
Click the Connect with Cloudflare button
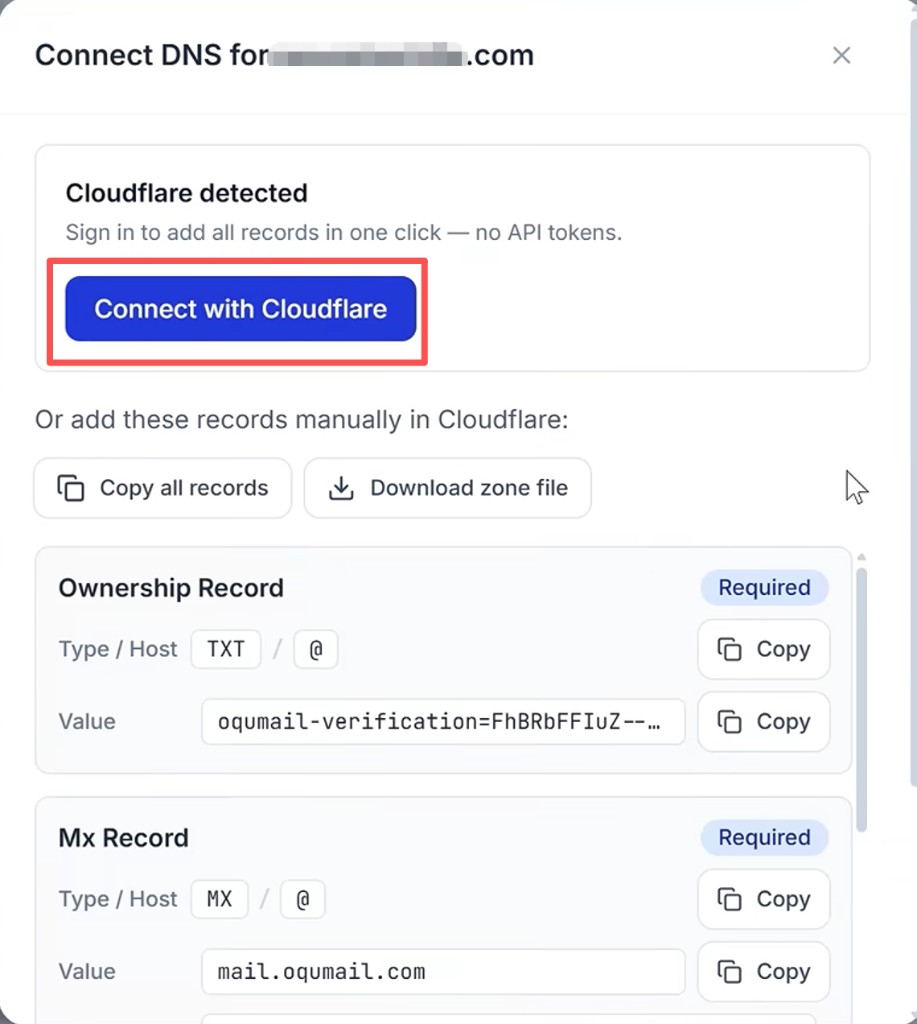coord(240,309)
